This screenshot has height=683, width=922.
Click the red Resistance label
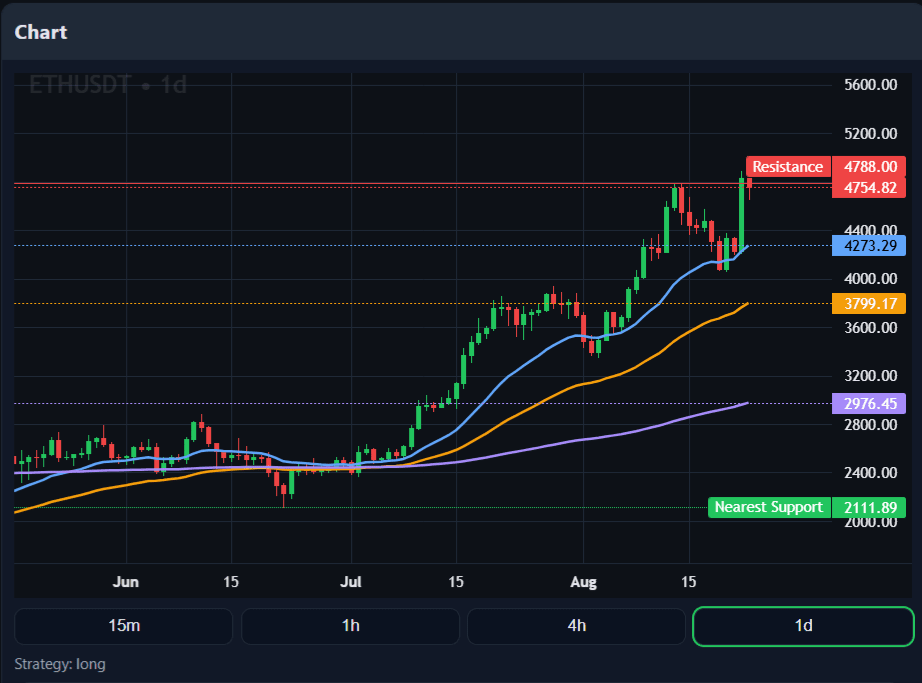(787, 167)
